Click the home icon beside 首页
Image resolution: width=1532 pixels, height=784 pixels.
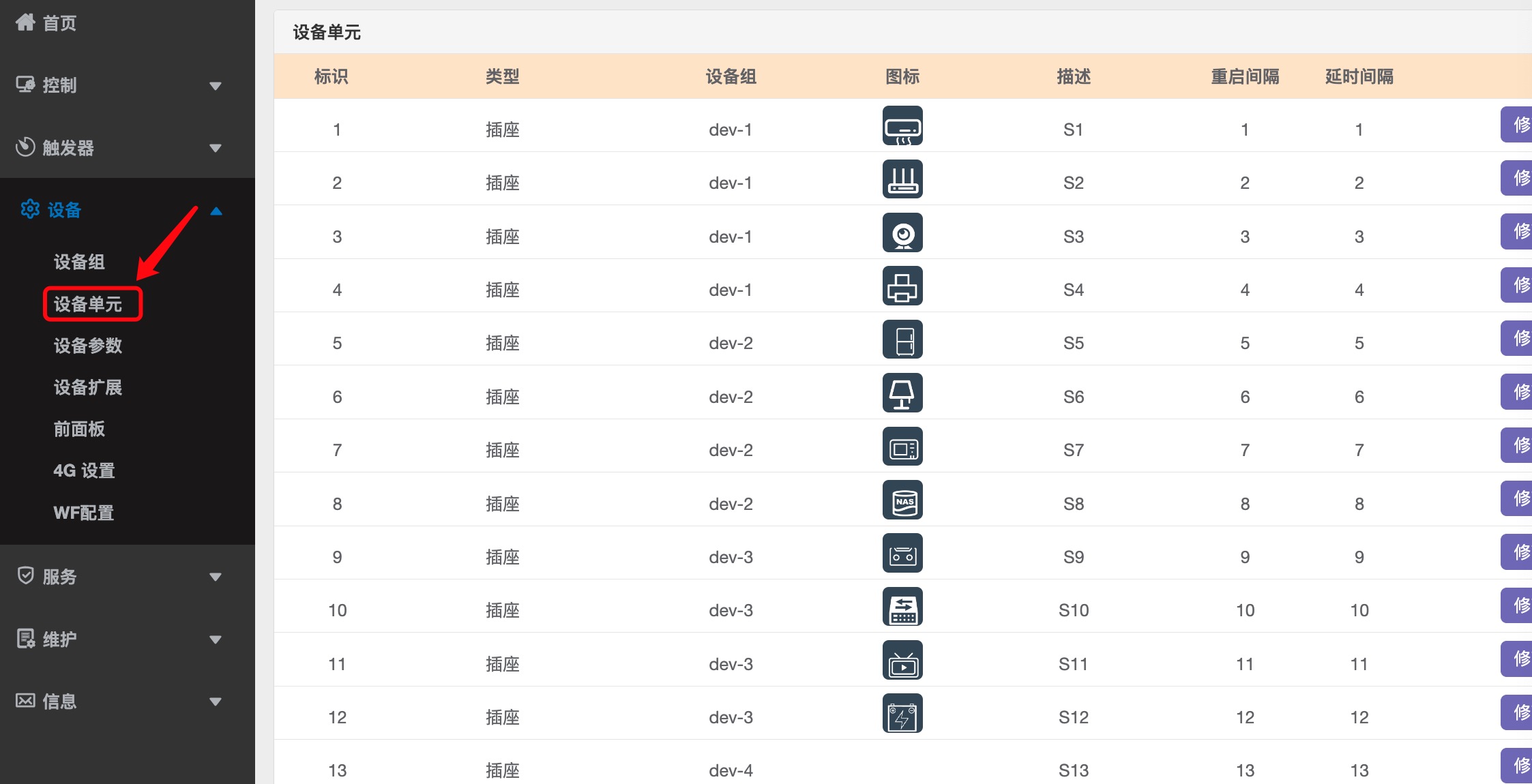25,22
